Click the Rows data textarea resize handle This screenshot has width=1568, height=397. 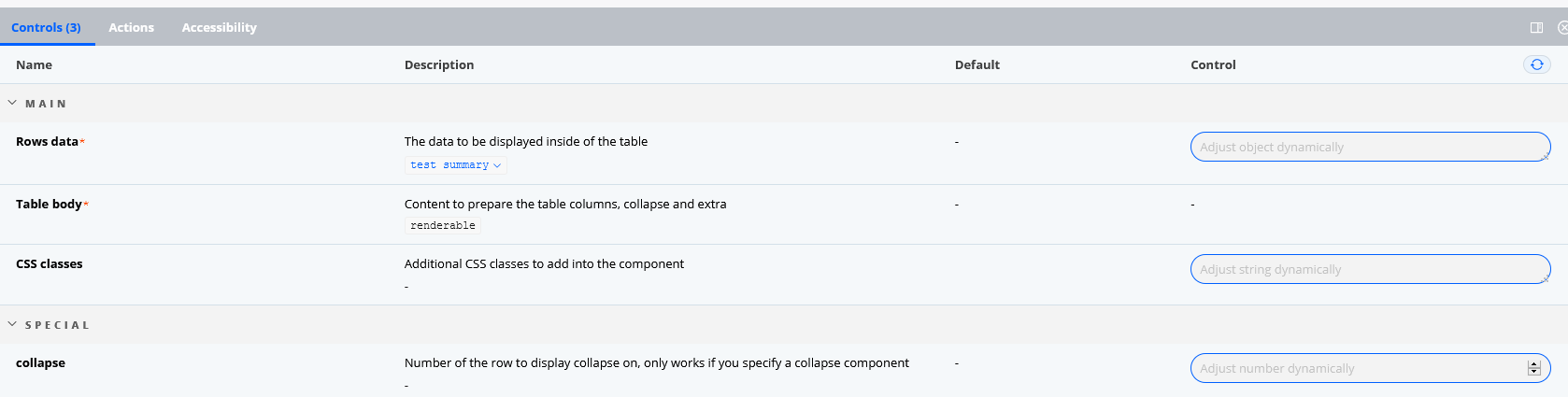coord(1546,157)
